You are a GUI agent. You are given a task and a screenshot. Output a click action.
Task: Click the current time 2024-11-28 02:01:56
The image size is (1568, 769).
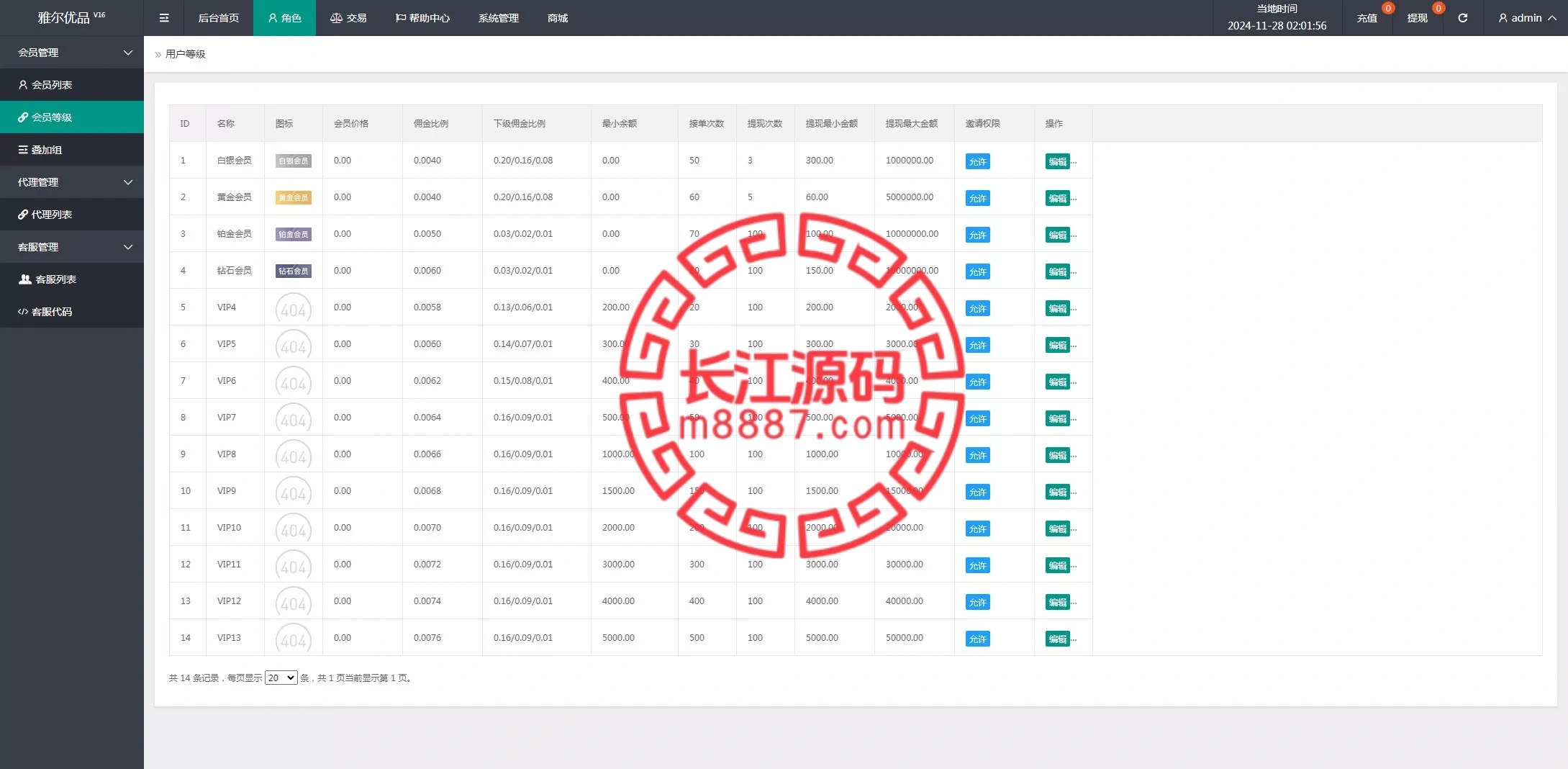[x=1277, y=25]
